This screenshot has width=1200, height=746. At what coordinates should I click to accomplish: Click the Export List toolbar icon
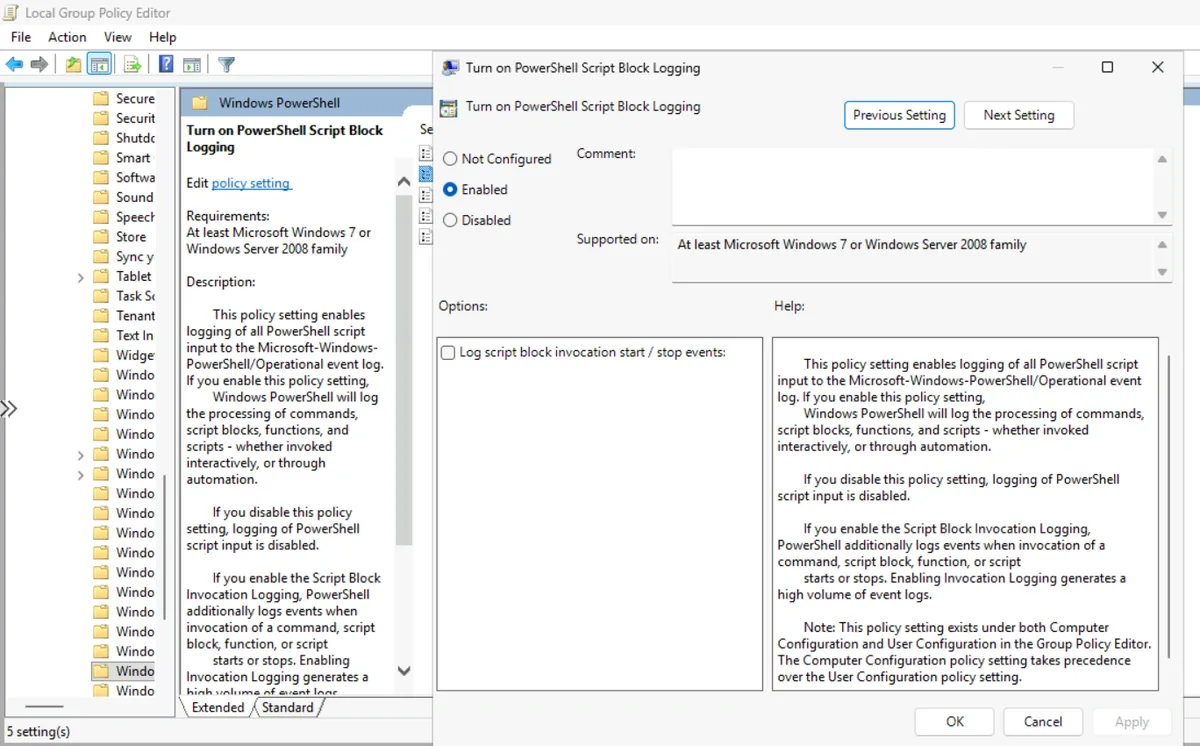pos(132,65)
